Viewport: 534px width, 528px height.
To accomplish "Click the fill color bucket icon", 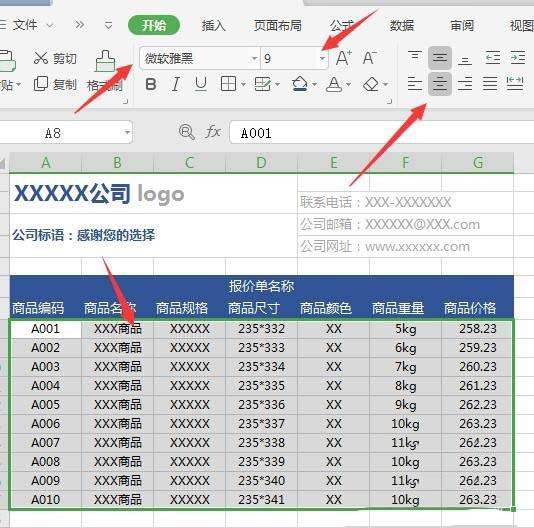I will pos(300,84).
